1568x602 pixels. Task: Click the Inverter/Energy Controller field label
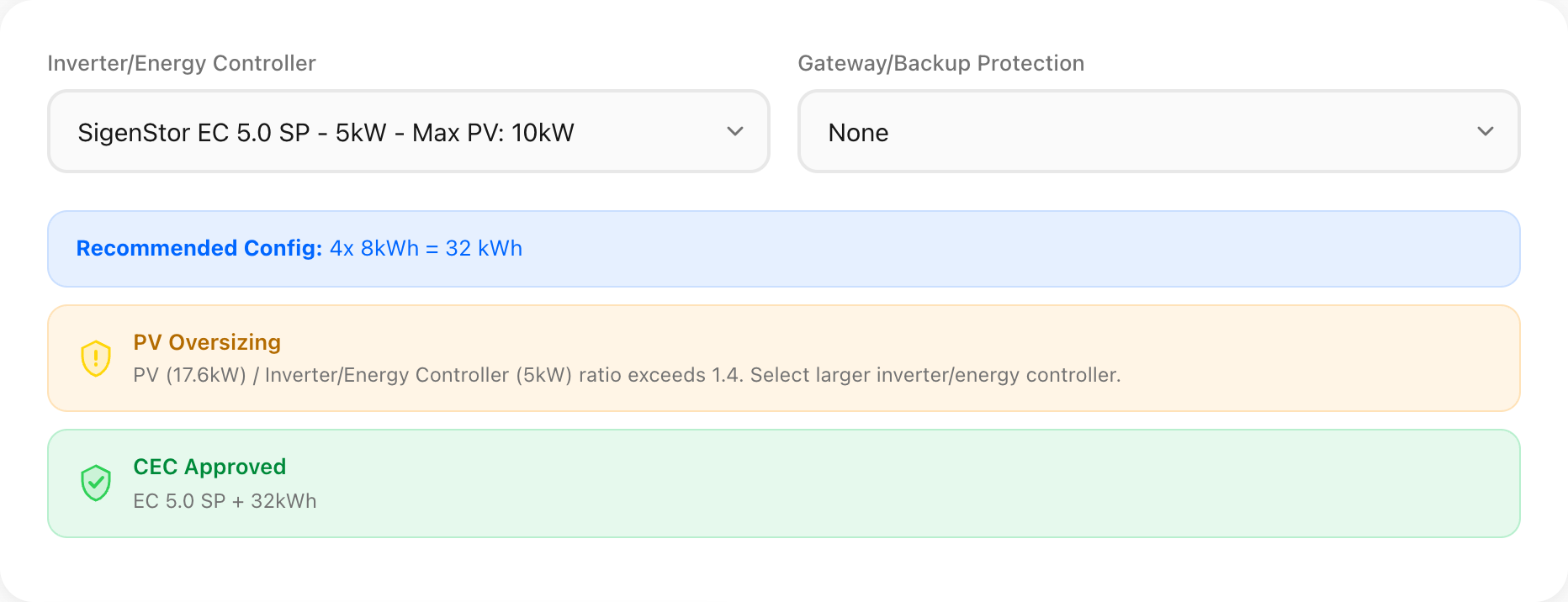(x=182, y=63)
